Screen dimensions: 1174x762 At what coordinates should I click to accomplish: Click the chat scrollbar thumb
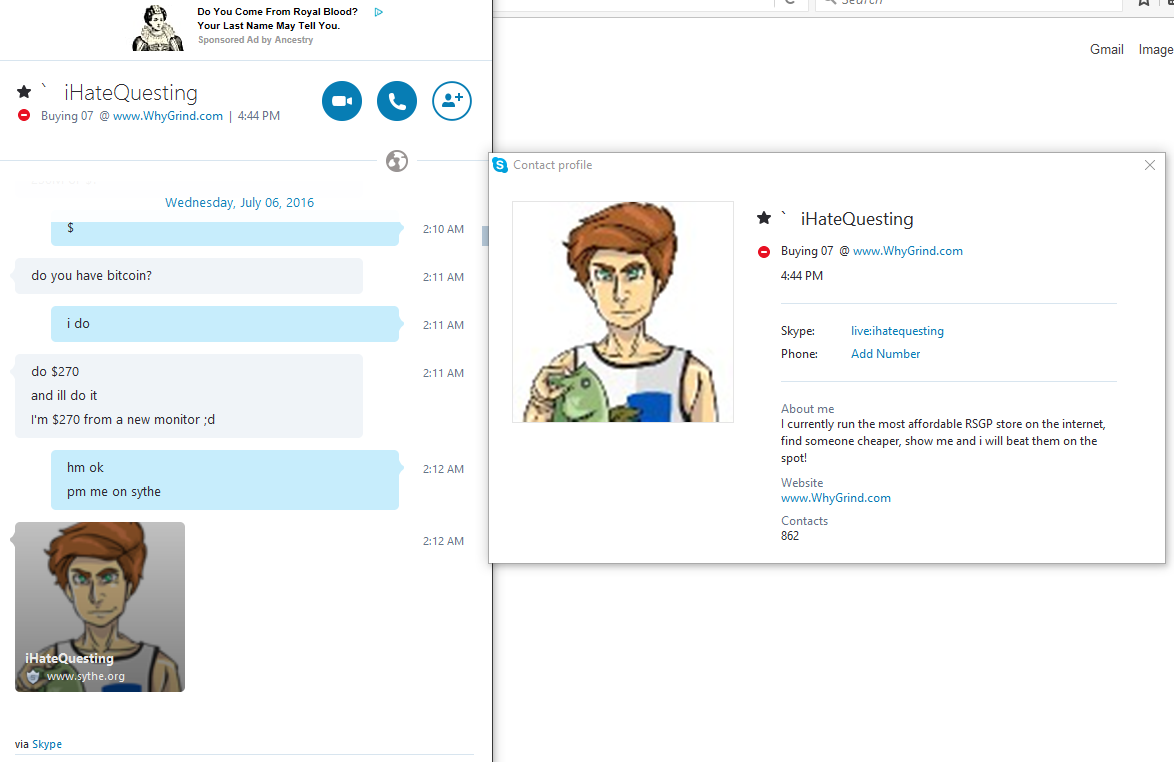pos(485,236)
